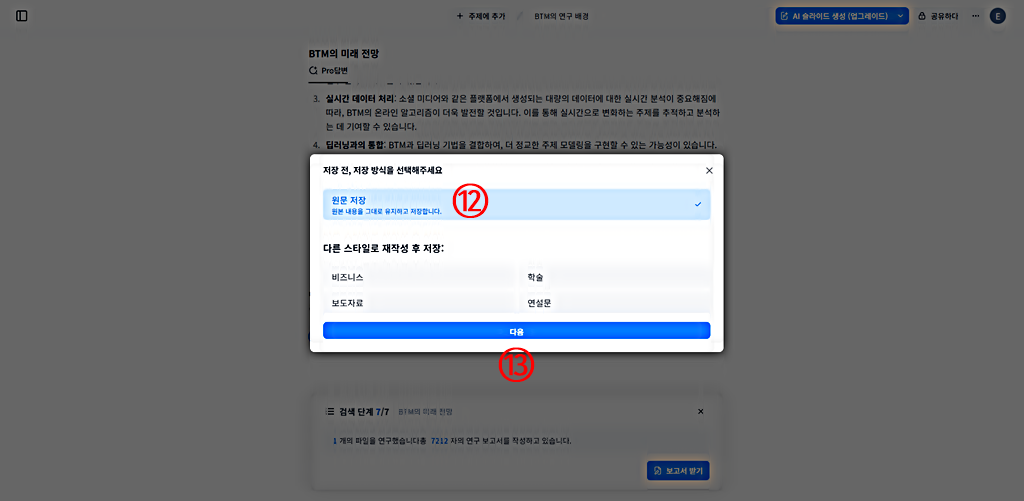
Task: Expand the AI slide generation dropdown arrow
Action: click(x=901, y=16)
